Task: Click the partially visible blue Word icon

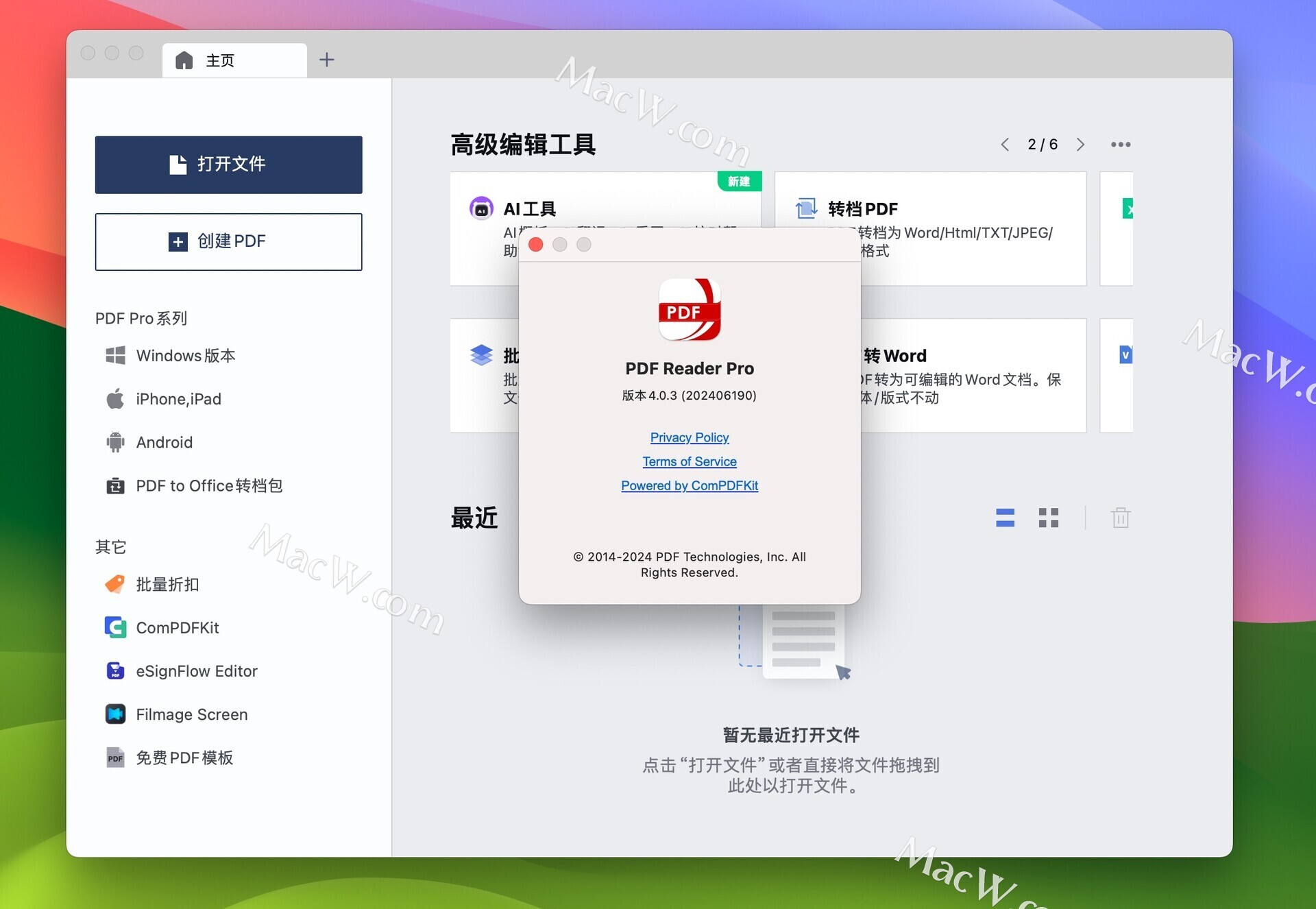Action: coord(1125,354)
